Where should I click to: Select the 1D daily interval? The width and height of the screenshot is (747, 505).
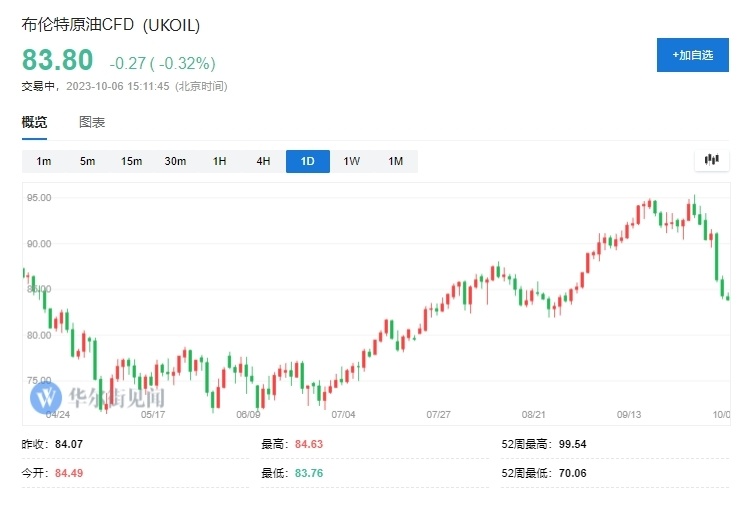point(308,161)
